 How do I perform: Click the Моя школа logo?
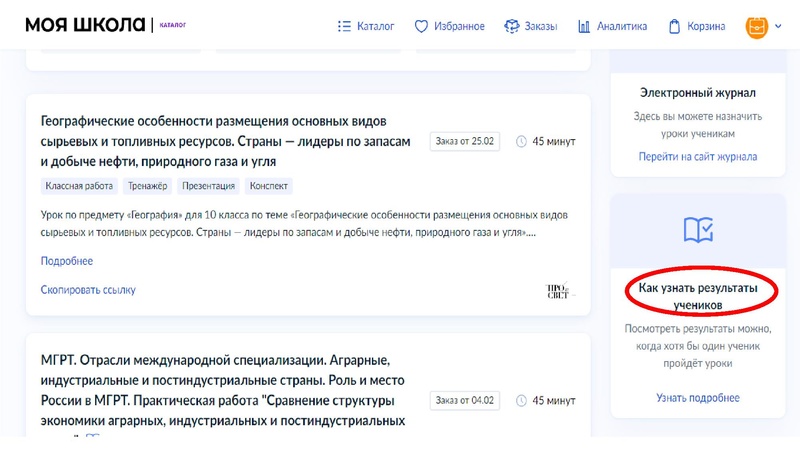[85, 24]
